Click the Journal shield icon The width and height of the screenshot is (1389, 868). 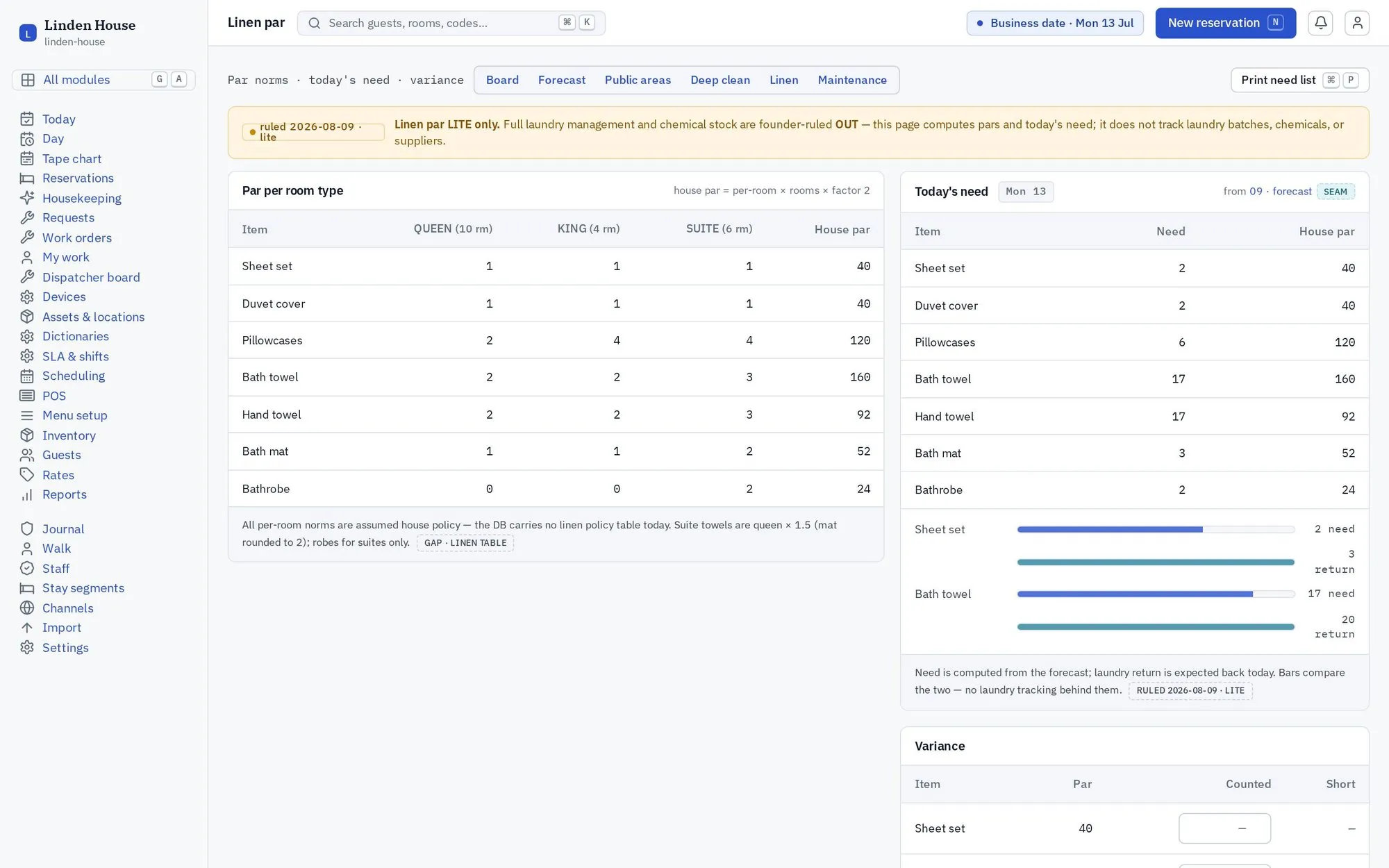(x=27, y=529)
